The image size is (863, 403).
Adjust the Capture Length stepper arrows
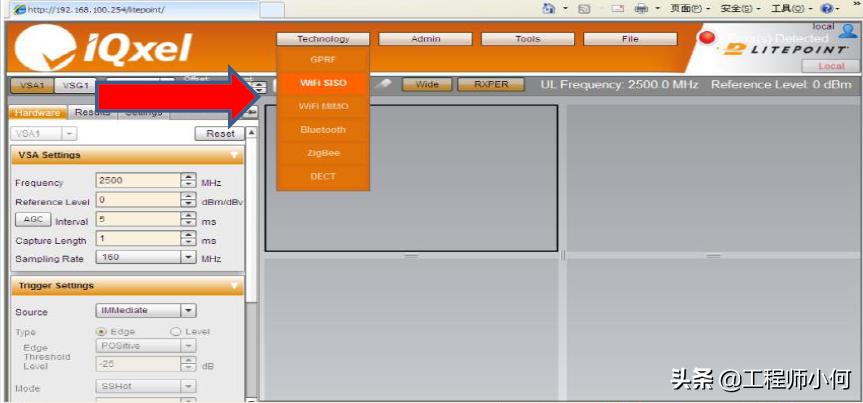pos(189,238)
